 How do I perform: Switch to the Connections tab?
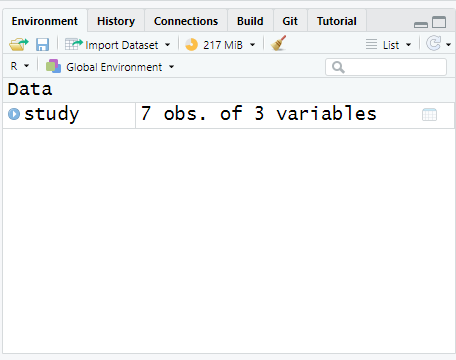click(x=186, y=21)
